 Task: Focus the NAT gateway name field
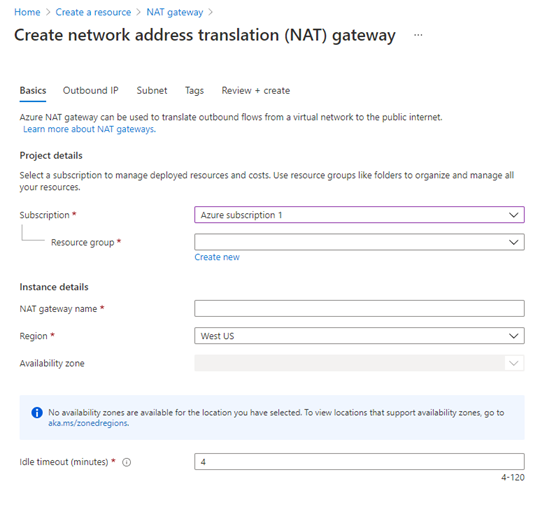coord(359,308)
